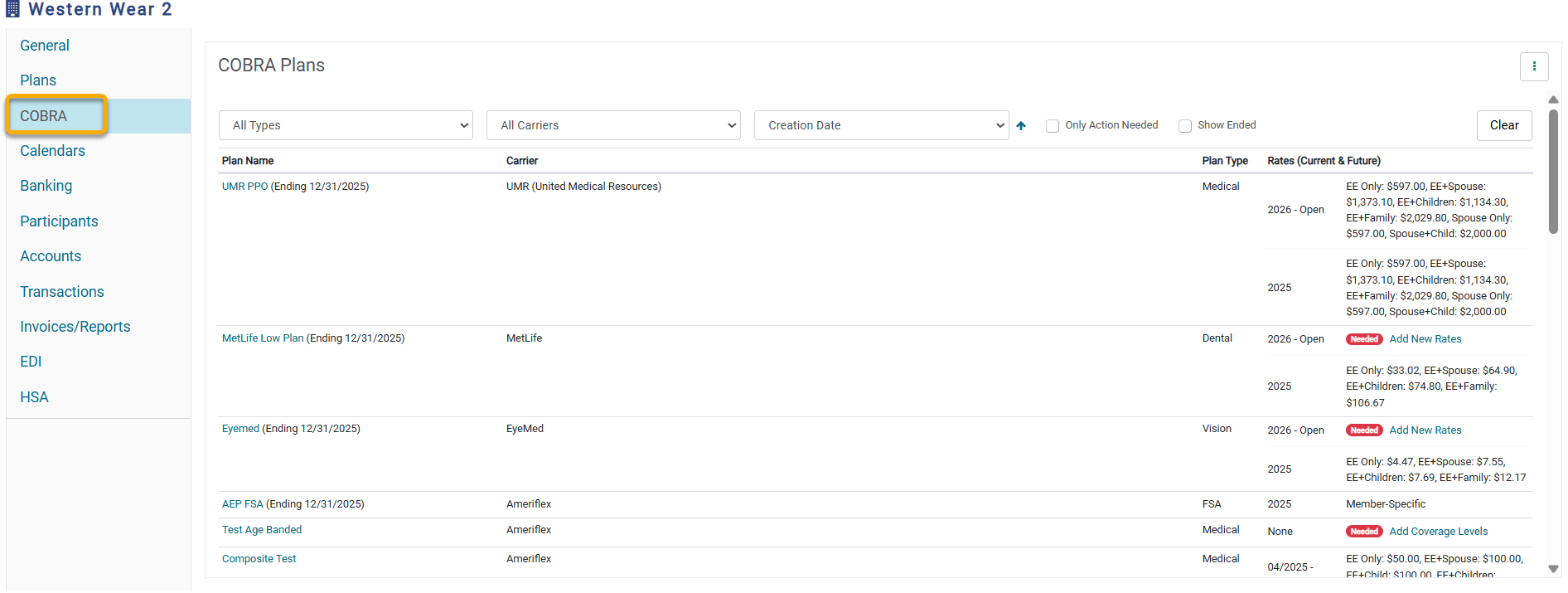Click scrollbar up arrow
The height and width of the screenshot is (593, 1568).
point(1553,100)
